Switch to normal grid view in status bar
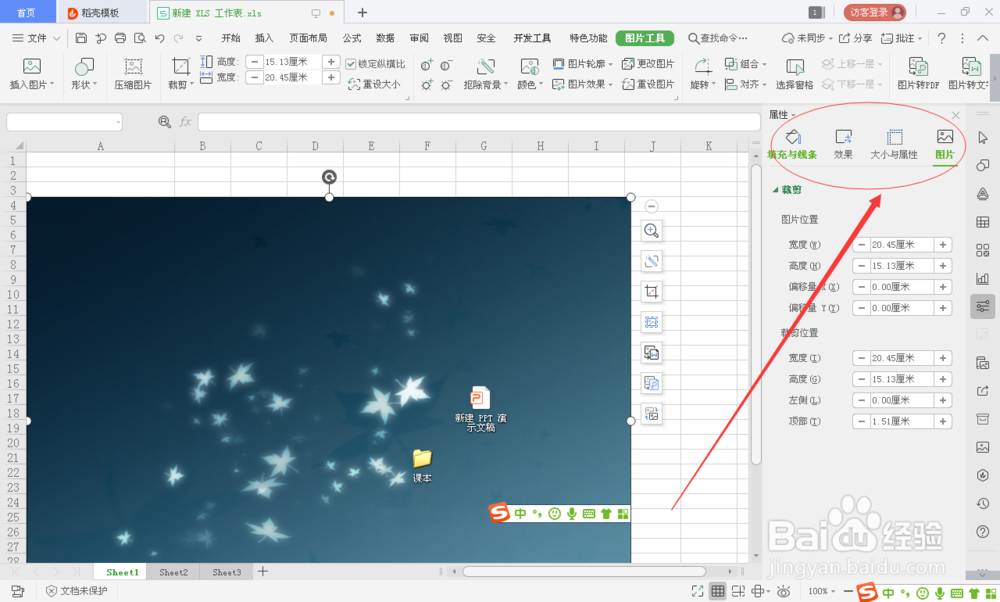The width and height of the screenshot is (1000, 602). point(717,591)
